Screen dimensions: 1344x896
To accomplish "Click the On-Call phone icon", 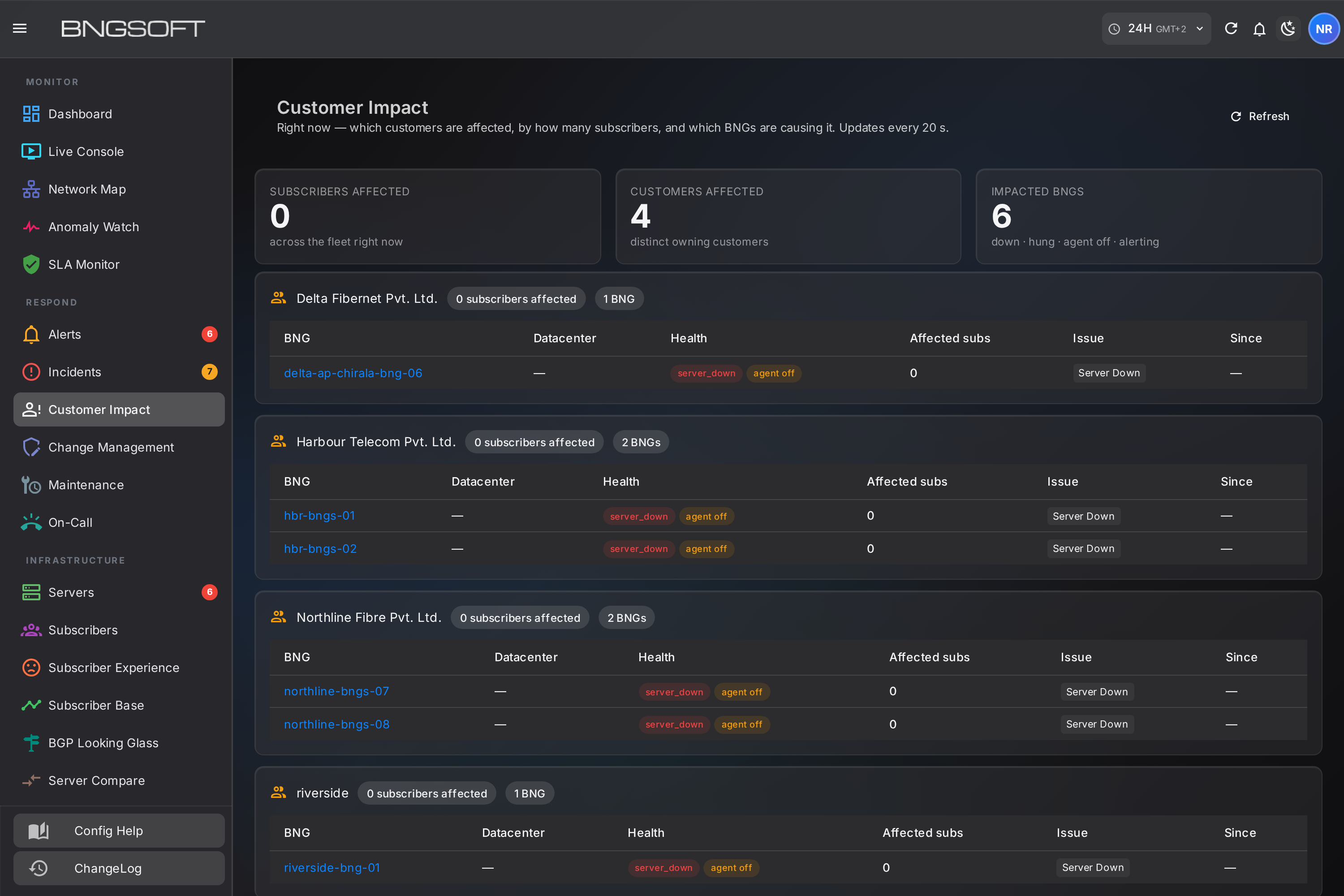I will (x=31, y=523).
